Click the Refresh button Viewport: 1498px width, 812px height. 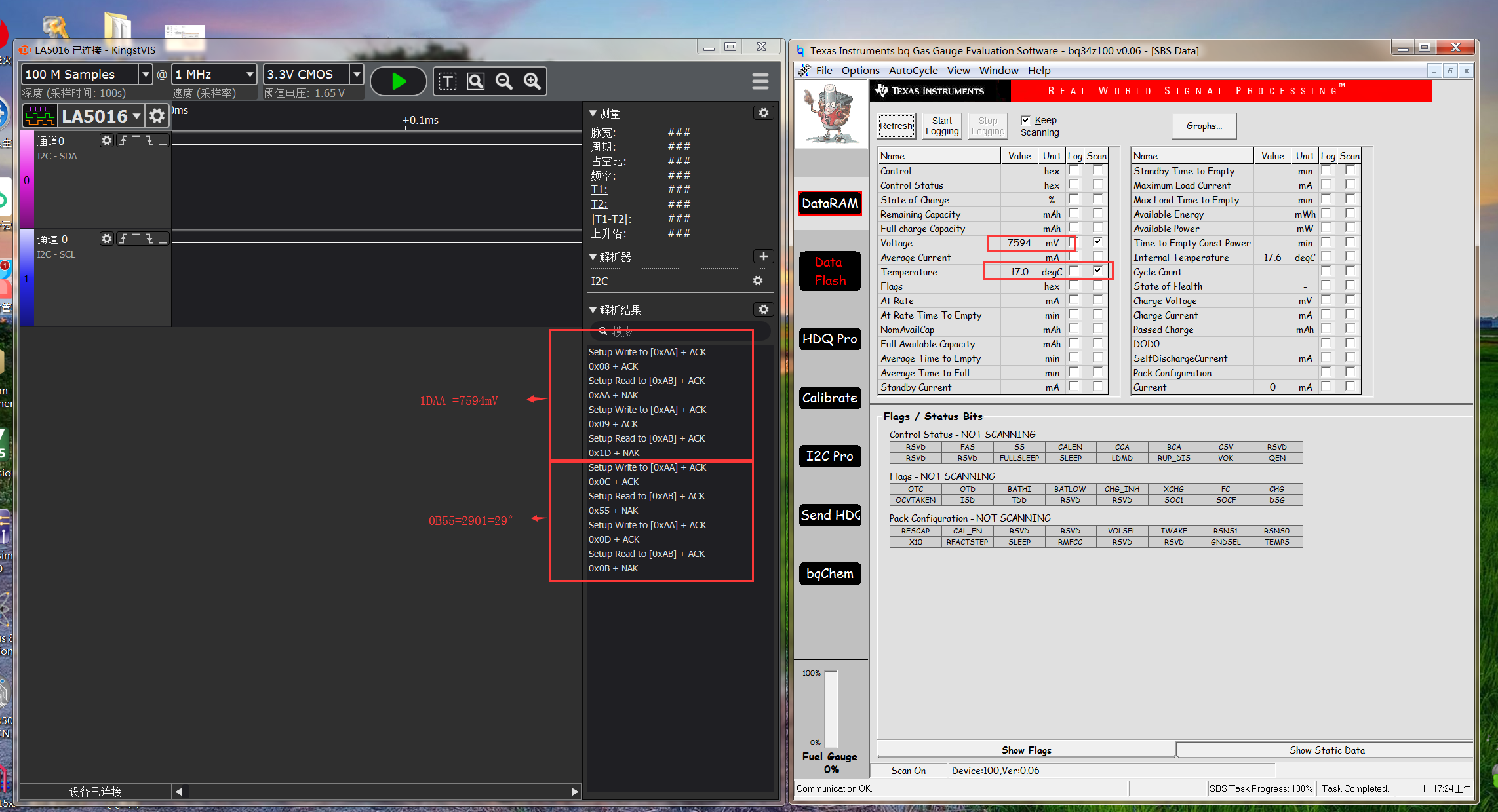tap(896, 126)
